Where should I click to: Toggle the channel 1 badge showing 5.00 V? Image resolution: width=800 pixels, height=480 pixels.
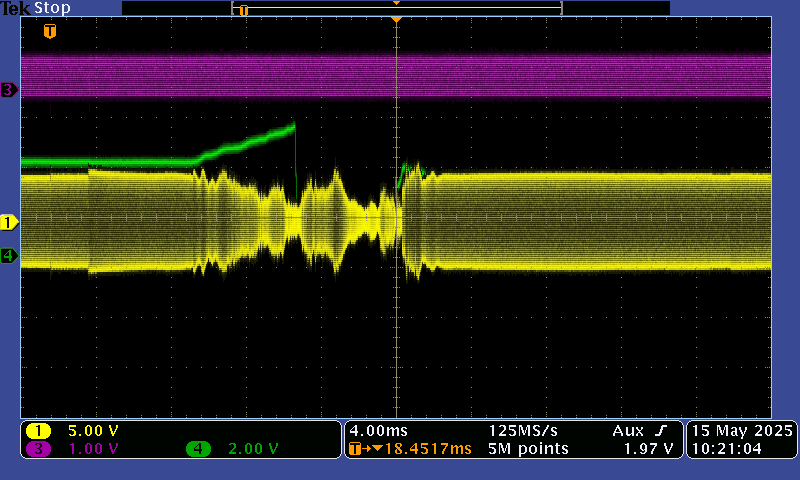[x=39, y=431]
